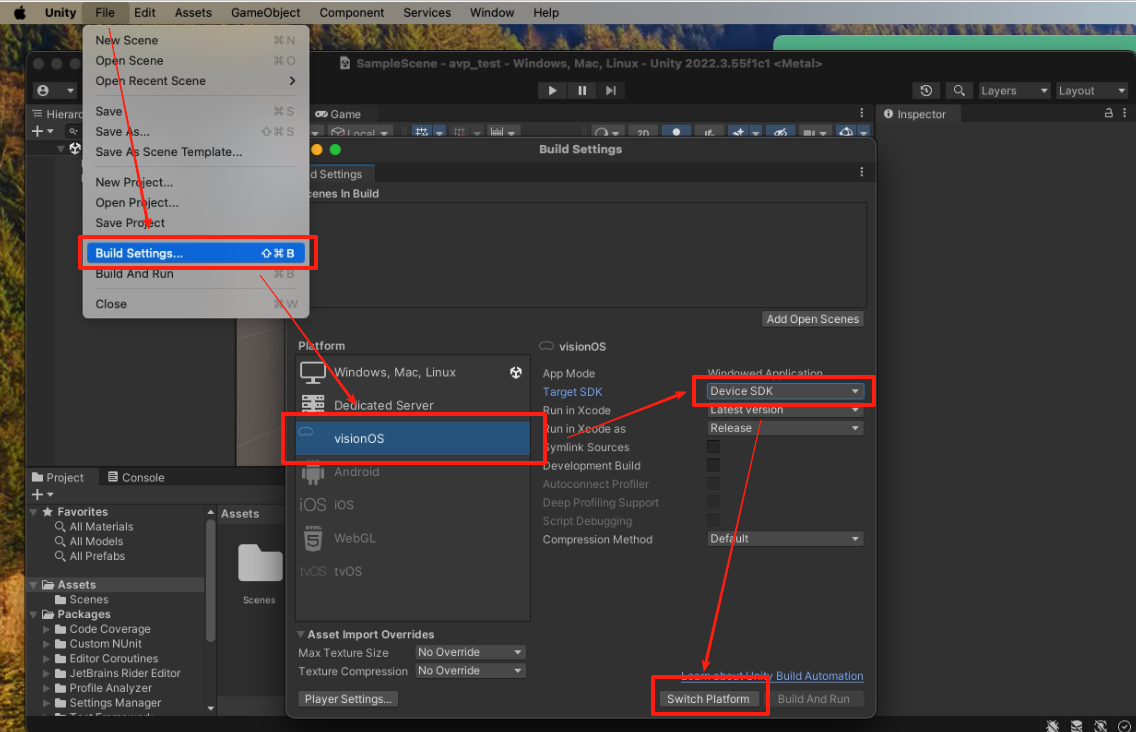
Task: Open the Texture Compression dropdown
Action: tap(470, 671)
